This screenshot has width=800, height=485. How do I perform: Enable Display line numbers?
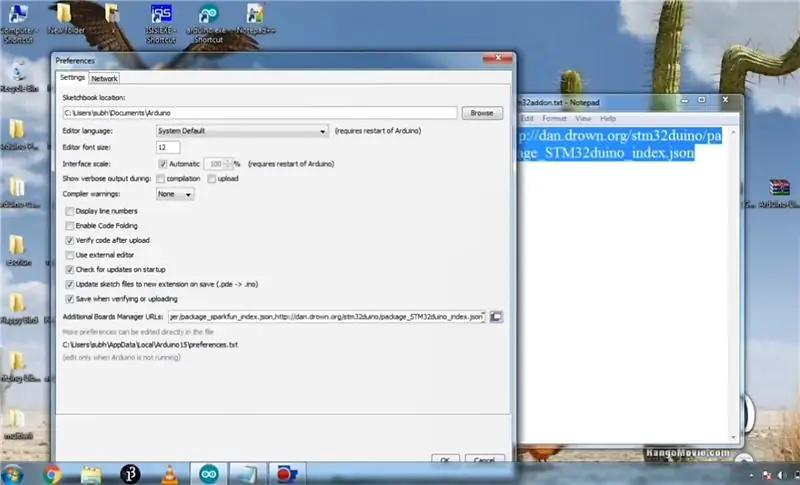(70, 211)
